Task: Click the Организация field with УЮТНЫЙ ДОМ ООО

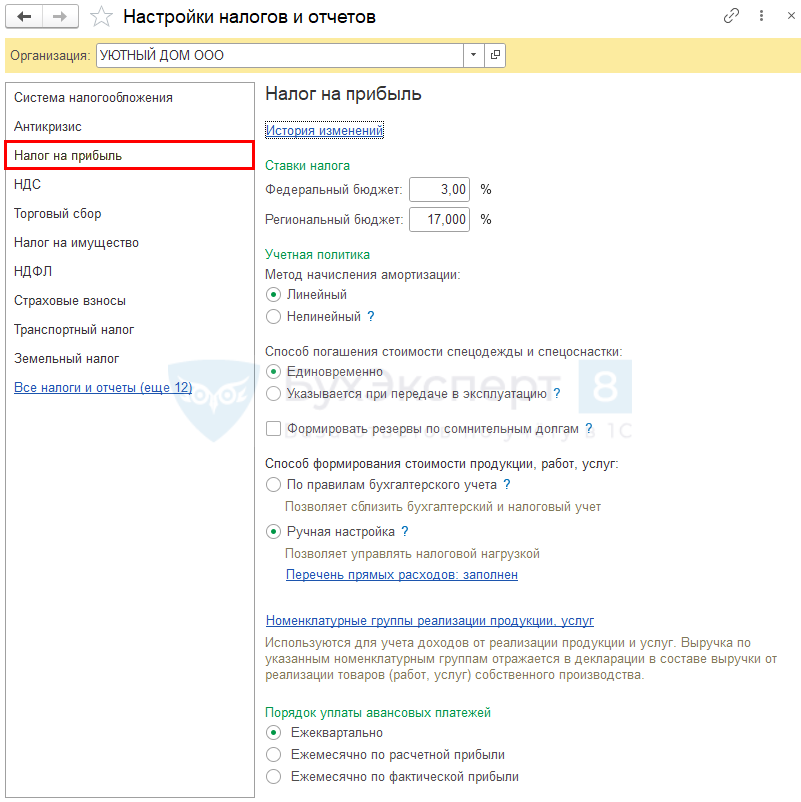Action: (280, 55)
